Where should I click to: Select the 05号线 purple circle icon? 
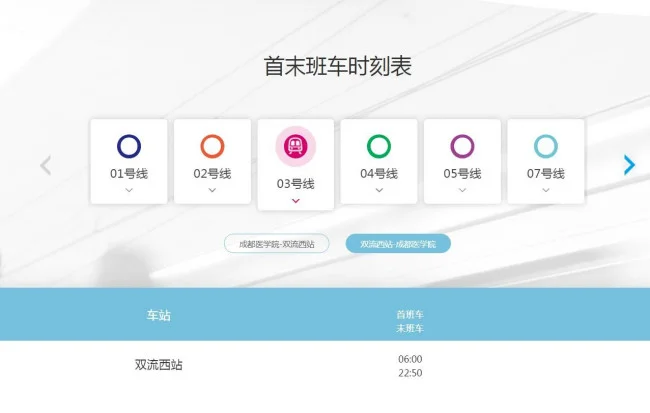point(462,146)
